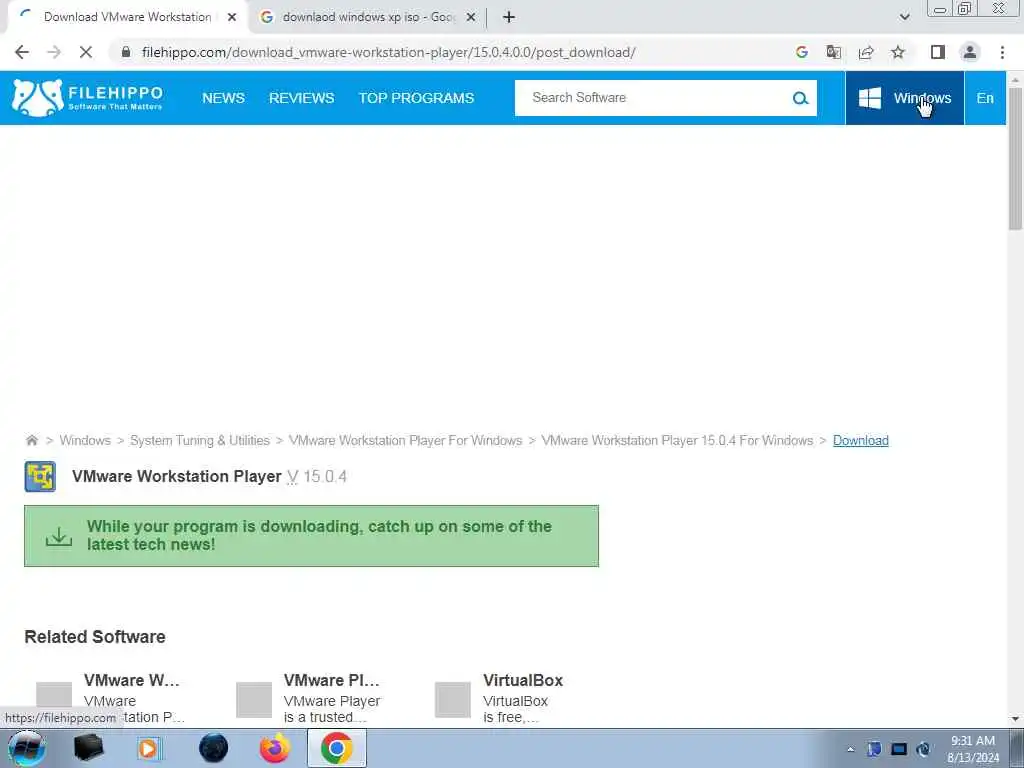Close the Download VMware Workstation tab
1024x768 pixels.
click(232, 17)
